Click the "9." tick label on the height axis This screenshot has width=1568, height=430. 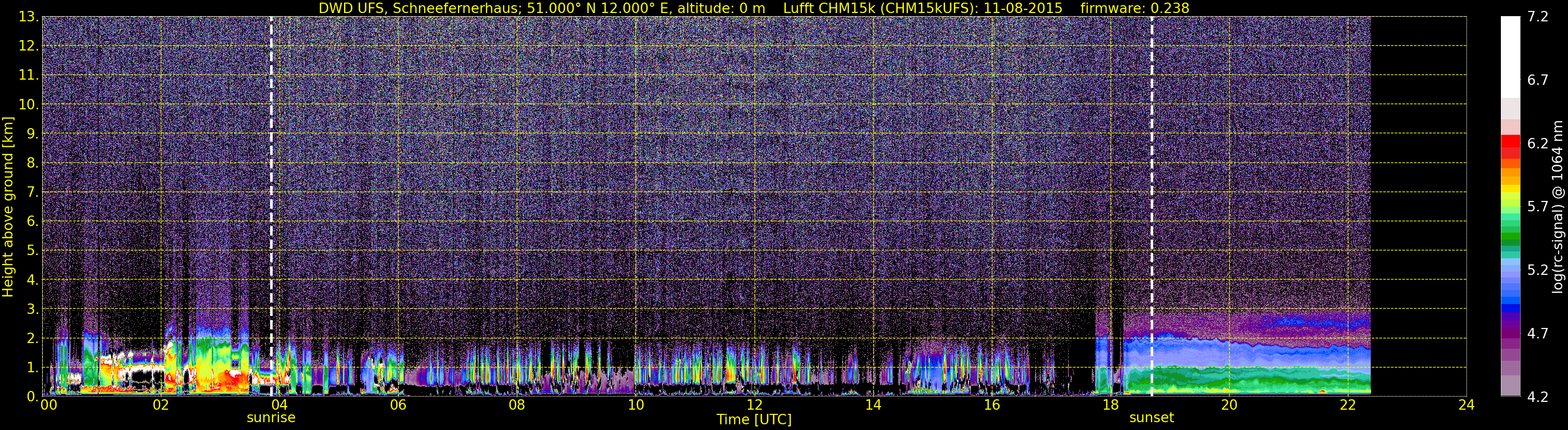click(x=32, y=134)
